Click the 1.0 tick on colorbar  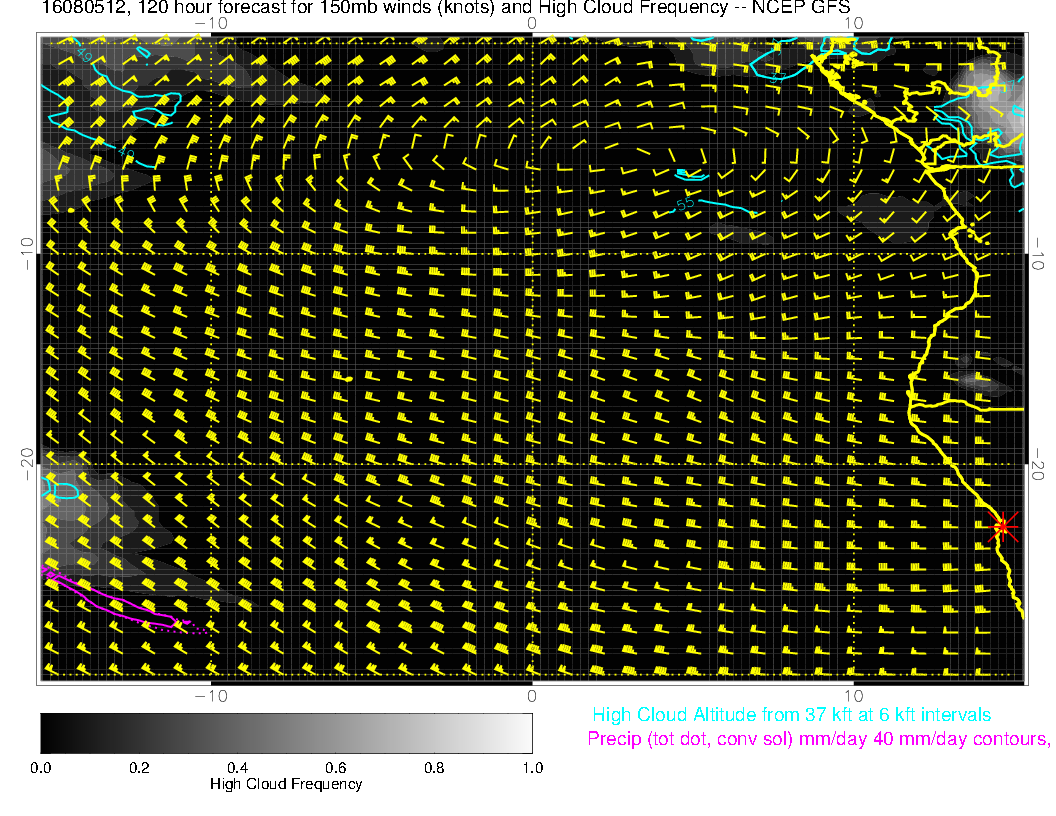pos(531,767)
